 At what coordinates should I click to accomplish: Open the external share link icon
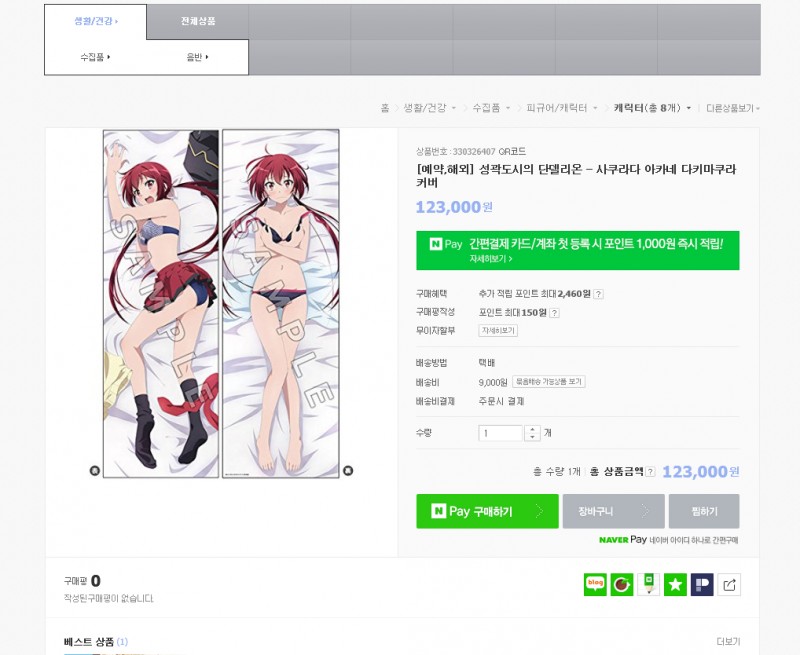tap(729, 585)
